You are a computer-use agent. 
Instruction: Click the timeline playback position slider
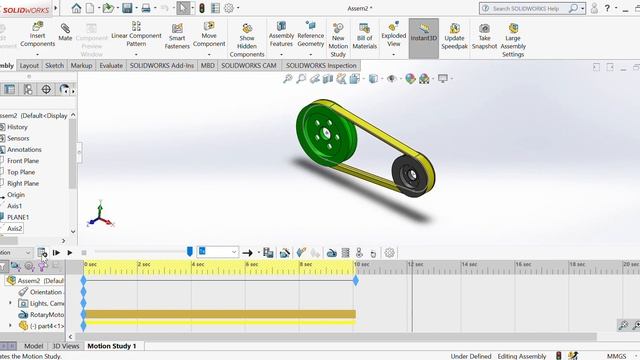click(x=189, y=251)
